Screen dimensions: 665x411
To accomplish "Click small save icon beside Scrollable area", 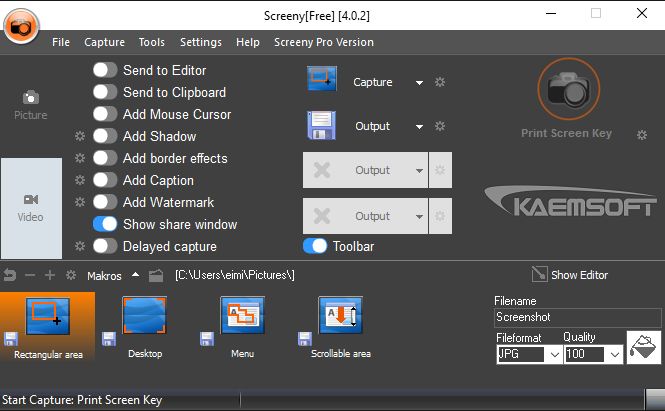I will pyautogui.click(x=305, y=339).
